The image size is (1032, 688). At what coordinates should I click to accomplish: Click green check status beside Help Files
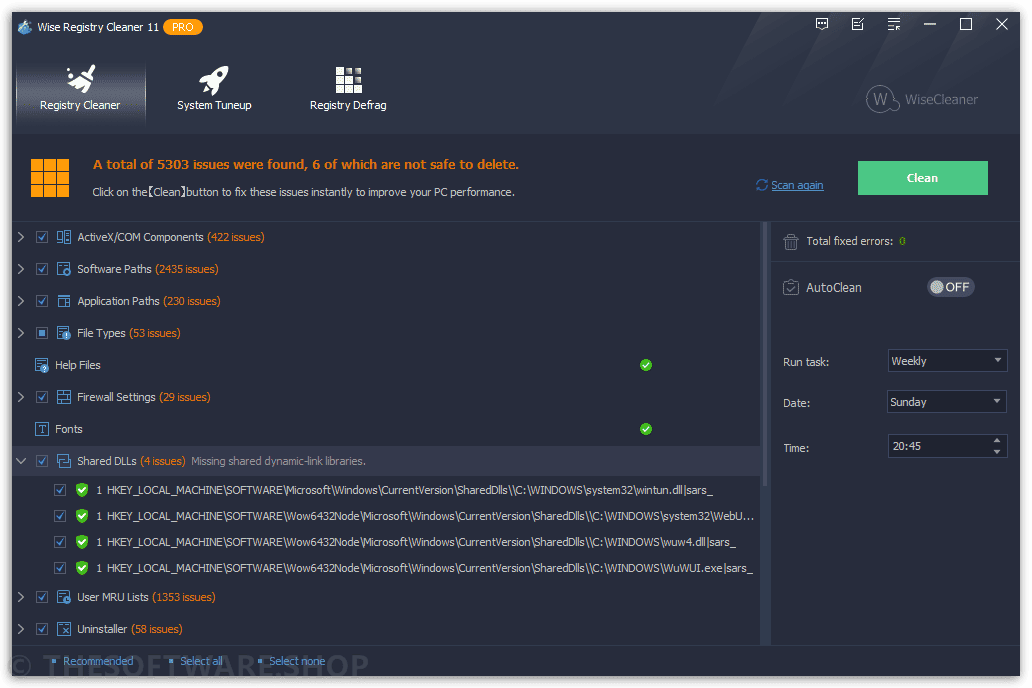pyautogui.click(x=646, y=365)
